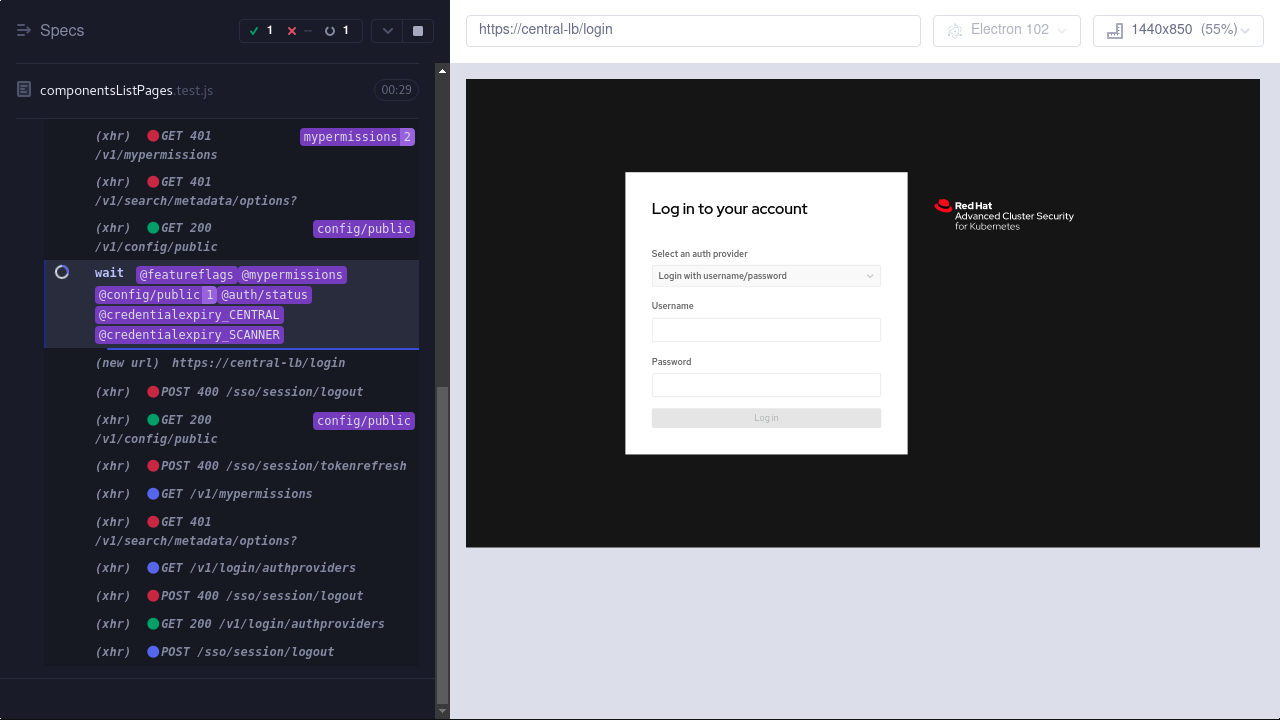Click the @auth/status alias tag
This screenshot has height=720, width=1280.
[x=265, y=294]
